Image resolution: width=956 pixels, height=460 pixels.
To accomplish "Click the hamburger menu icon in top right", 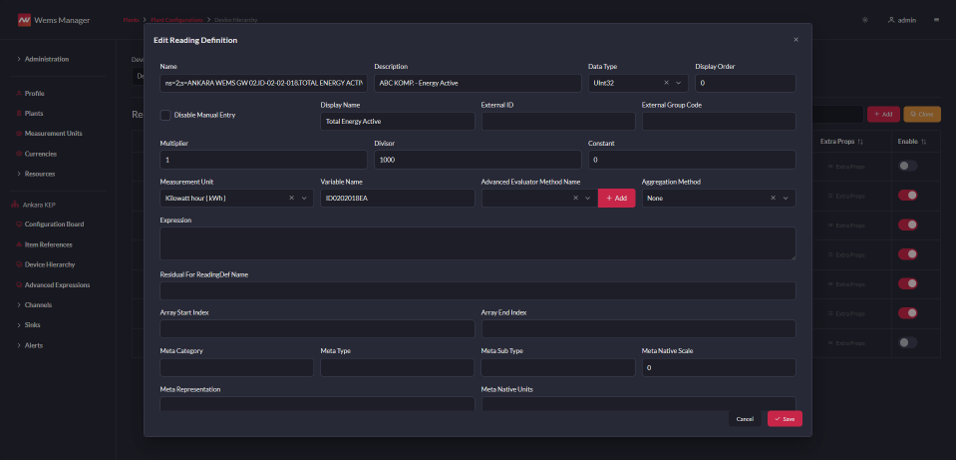I will 937,20.
